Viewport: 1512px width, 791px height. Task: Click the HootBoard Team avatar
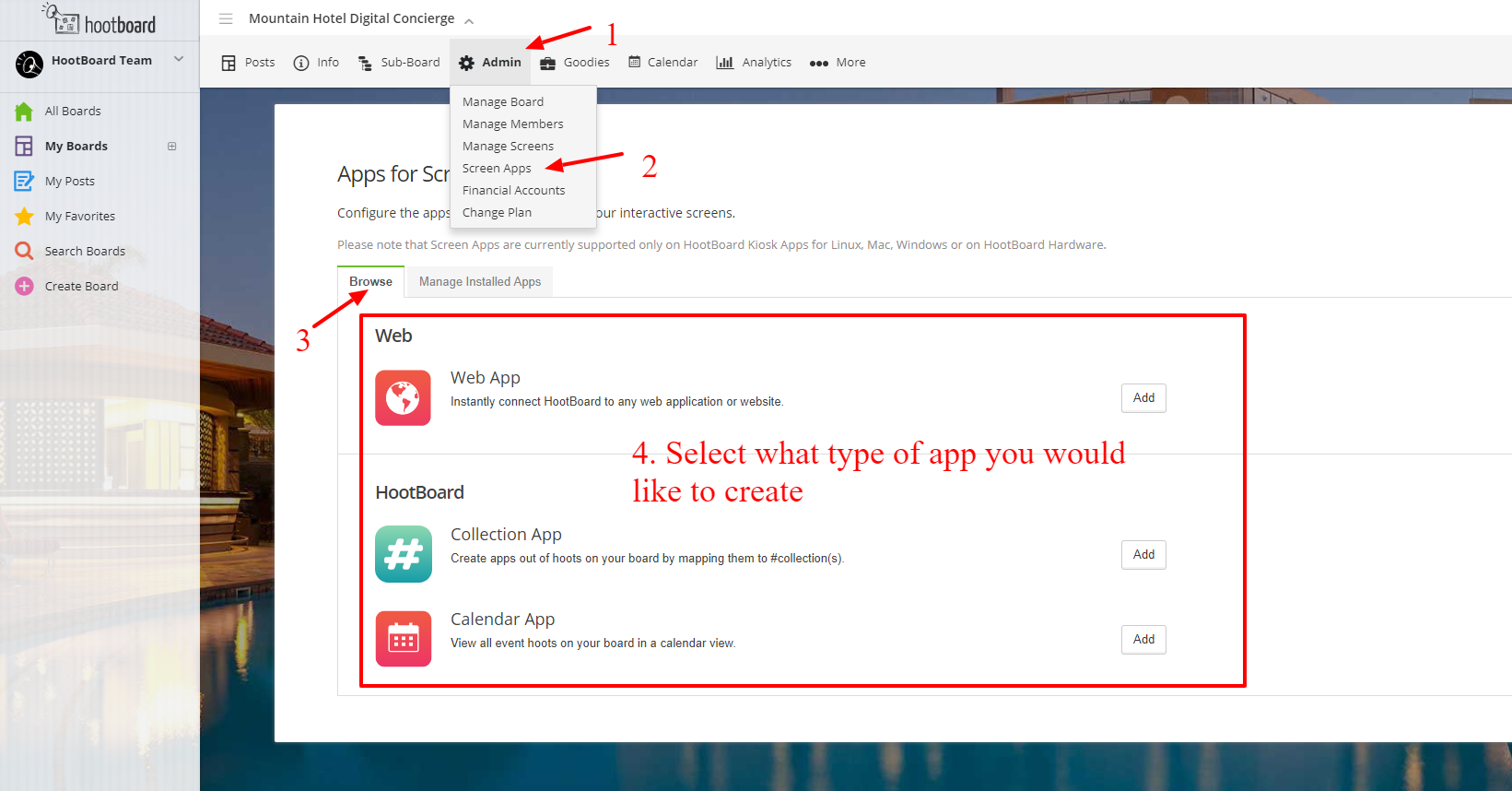pyautogui.click(x=29, y=64)
